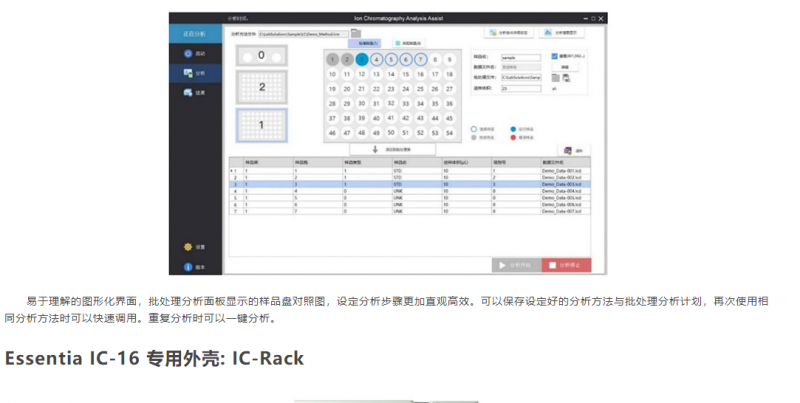The height and width of the screenshot is (403, 800).
Task: Select sample tray number 1
Action: (261, 125)
